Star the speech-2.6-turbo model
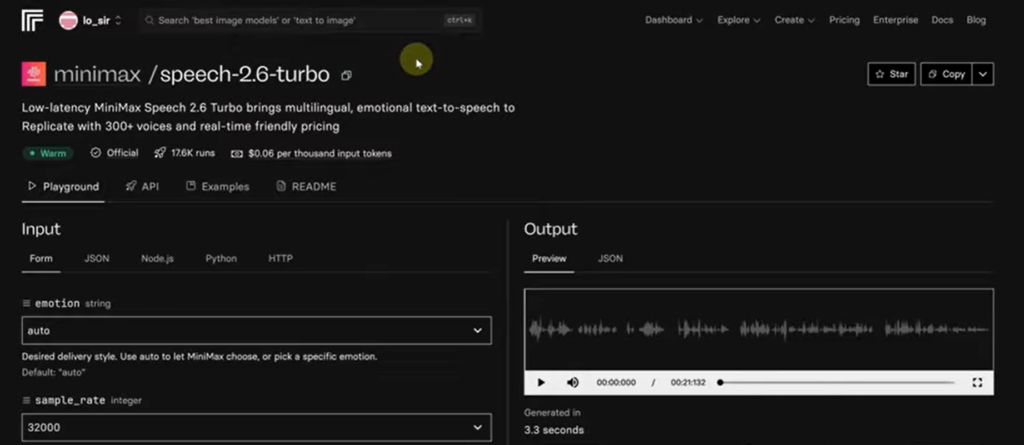This screenshot has width=1024, height=445. 890,74
